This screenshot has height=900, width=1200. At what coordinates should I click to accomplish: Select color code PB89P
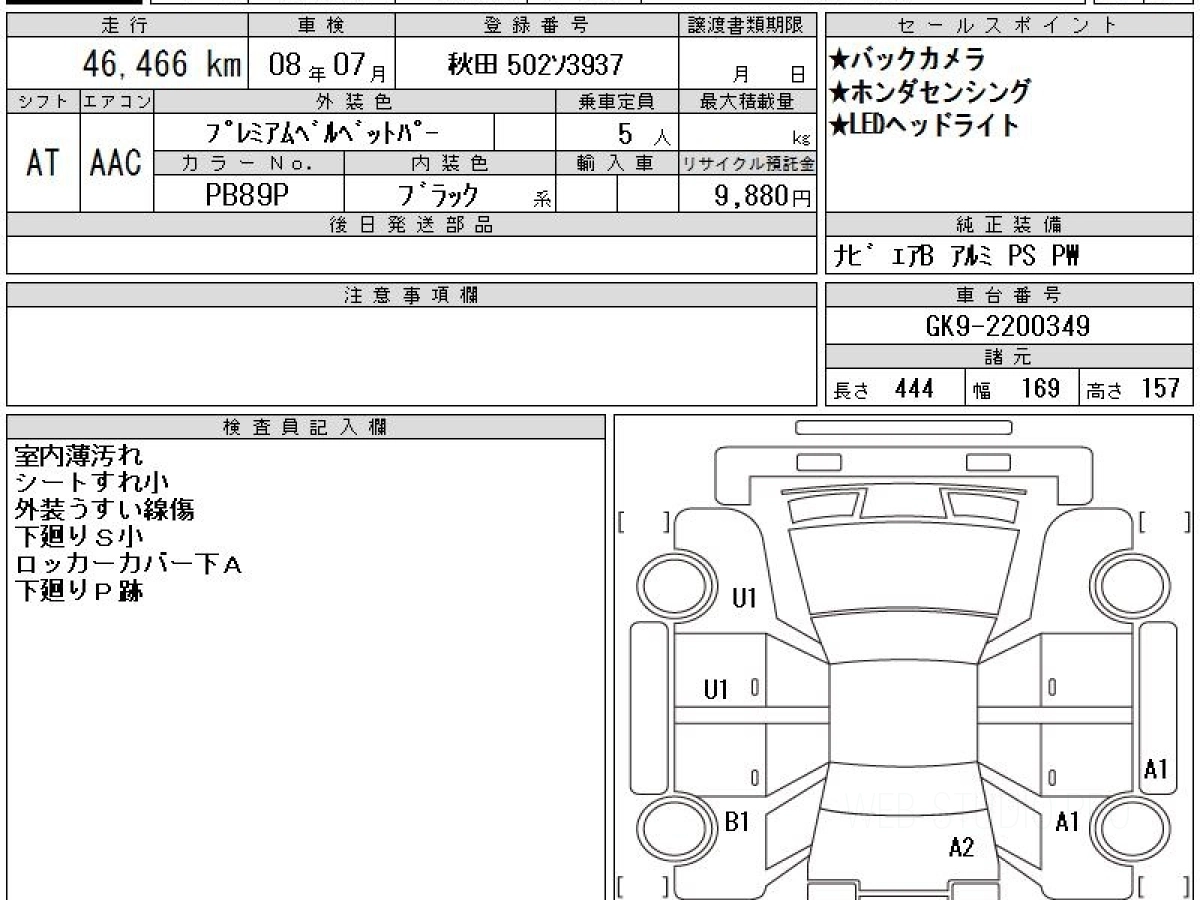coord(247,194)
